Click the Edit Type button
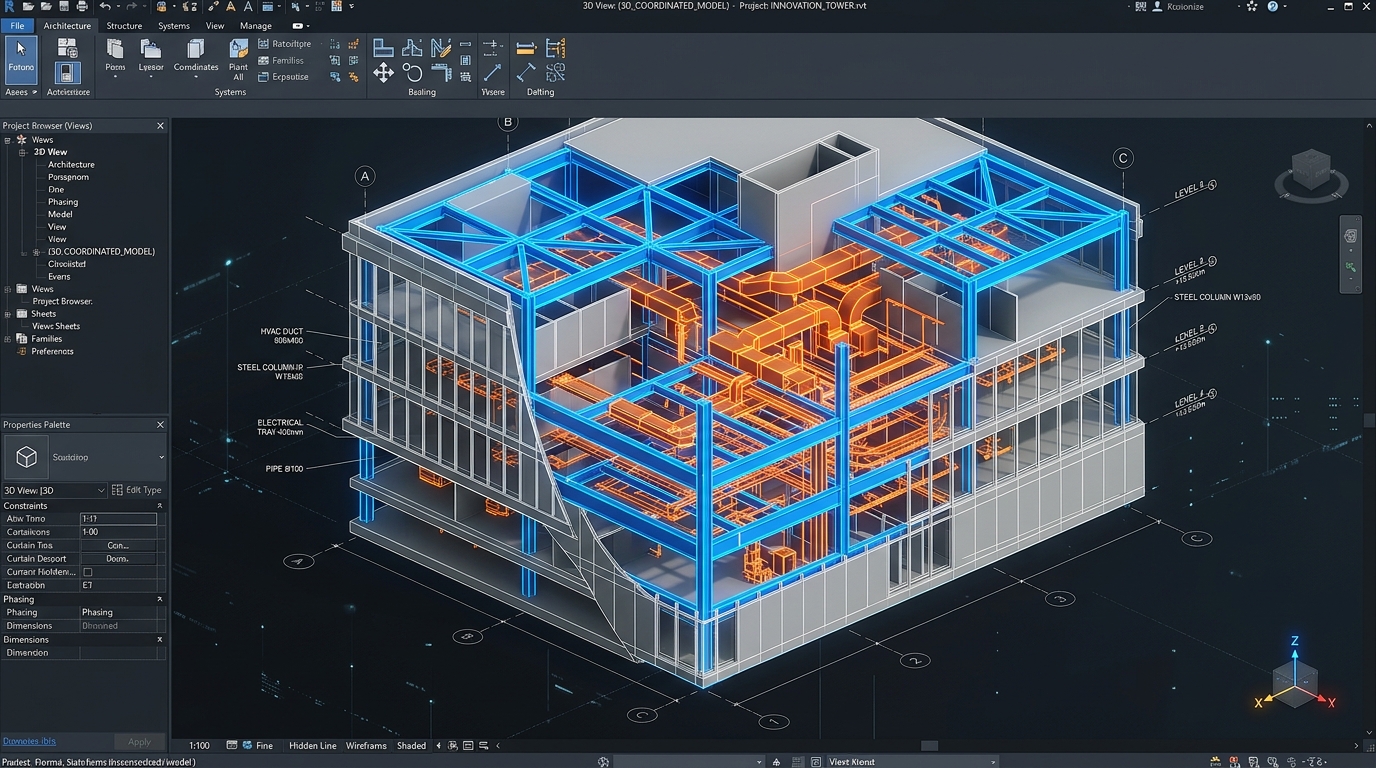The height and width of the screenshot is (768, 1376). [137, 490]
